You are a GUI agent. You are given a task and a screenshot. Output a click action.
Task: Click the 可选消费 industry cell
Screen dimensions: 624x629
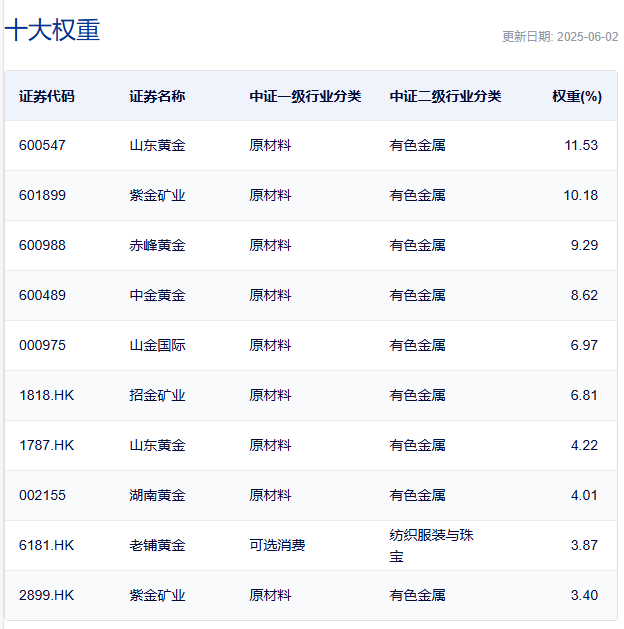[x=277, y=545]
